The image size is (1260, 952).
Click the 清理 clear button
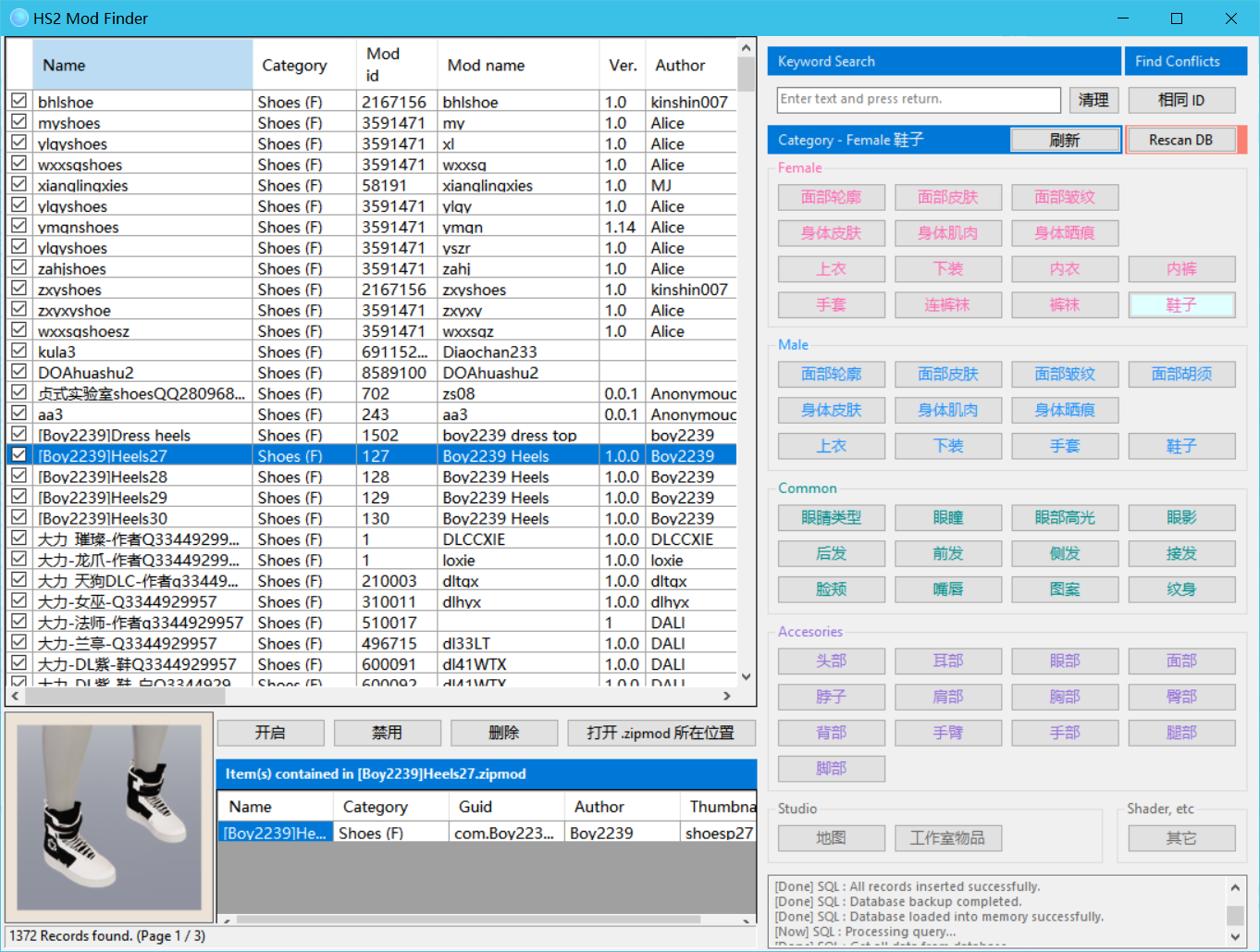click(x=1093, y=99)
